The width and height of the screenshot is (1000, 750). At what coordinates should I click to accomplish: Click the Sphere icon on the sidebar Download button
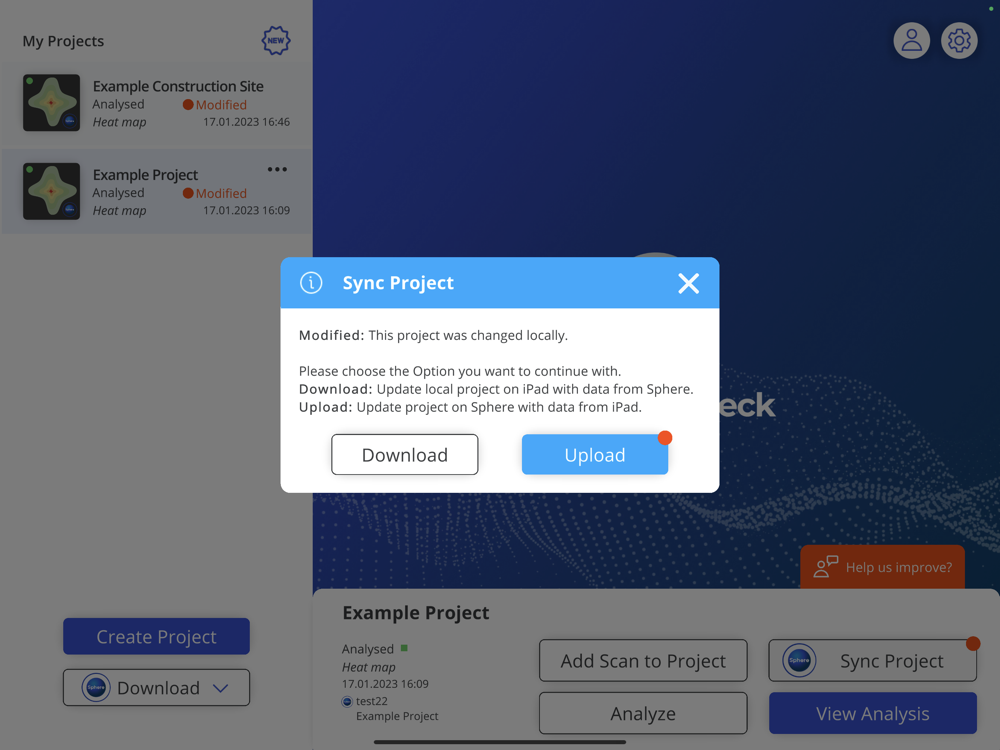(x=96, y=688)
